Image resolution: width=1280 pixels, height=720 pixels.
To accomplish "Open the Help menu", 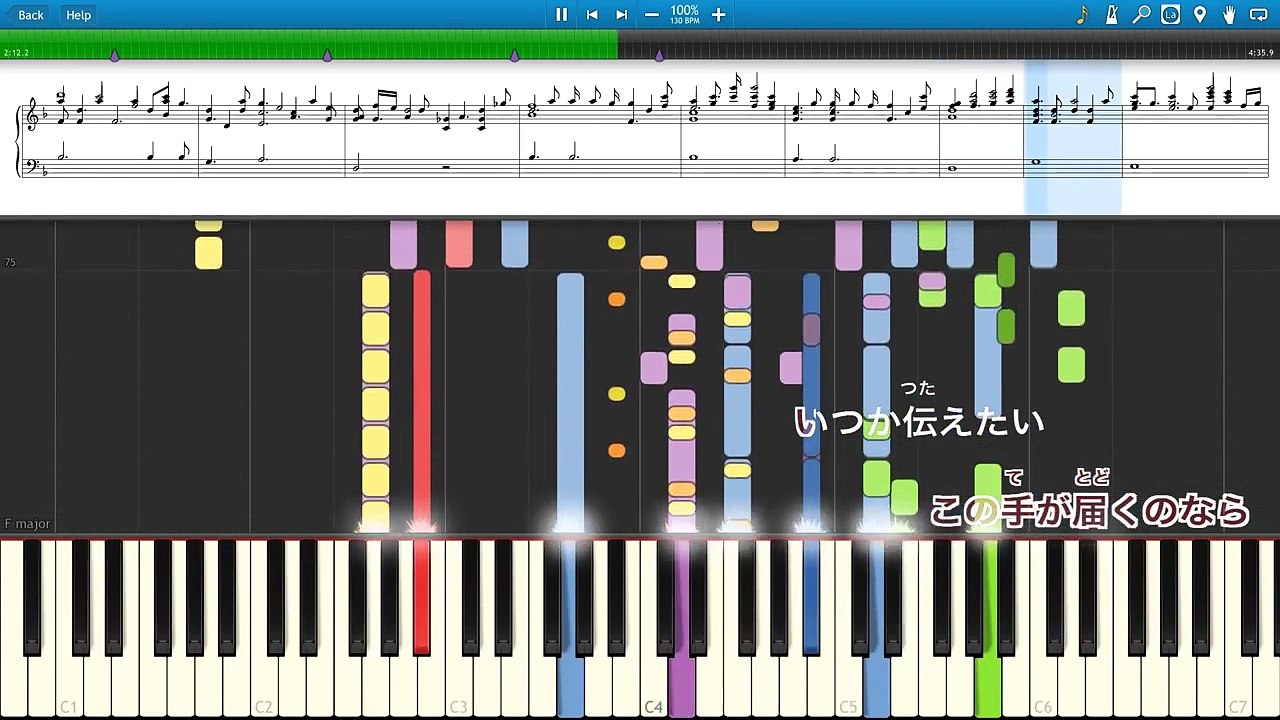I will [x=78, y=14].
